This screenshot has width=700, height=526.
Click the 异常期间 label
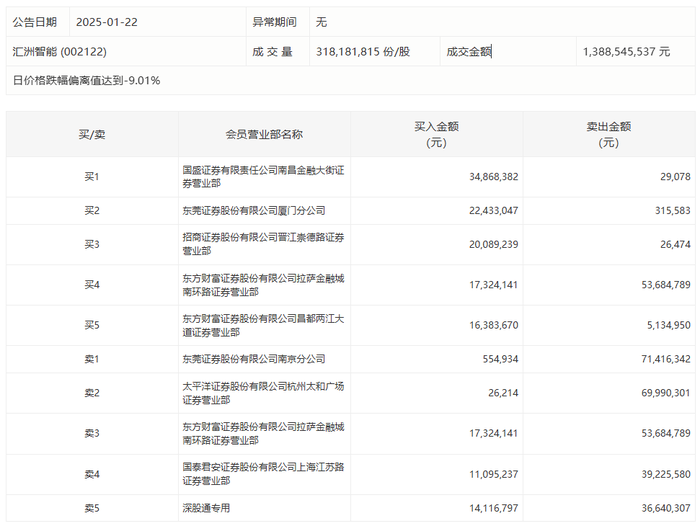click(x=275, y=22)
